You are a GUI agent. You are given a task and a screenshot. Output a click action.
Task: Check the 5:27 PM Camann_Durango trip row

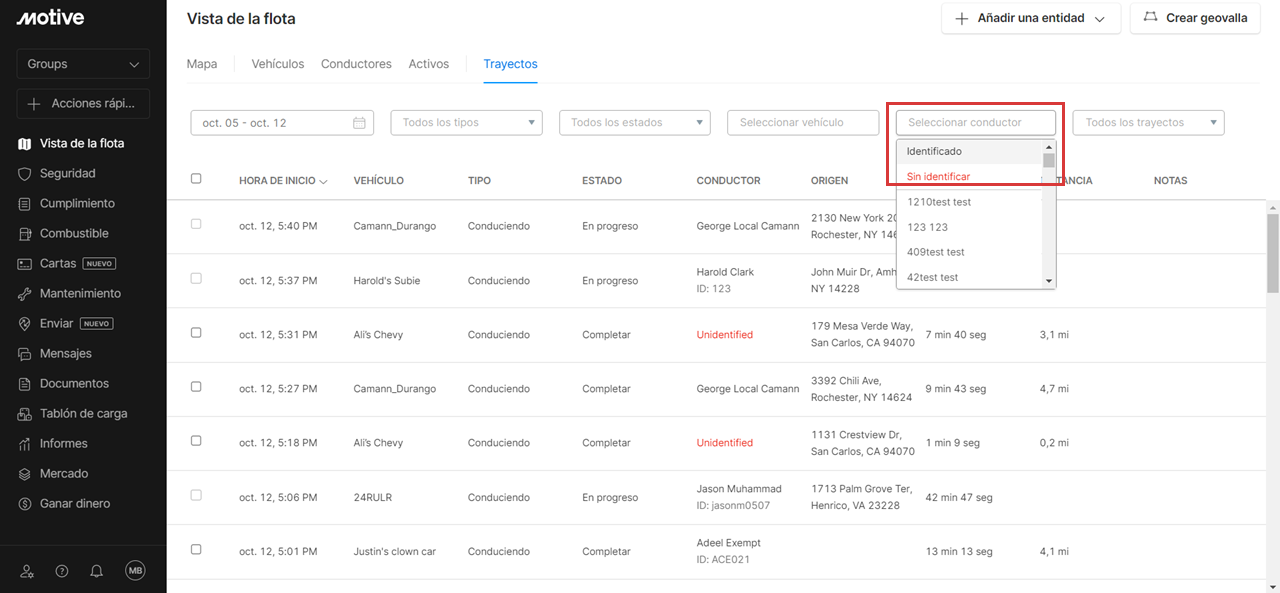click(x=196, y=386)
